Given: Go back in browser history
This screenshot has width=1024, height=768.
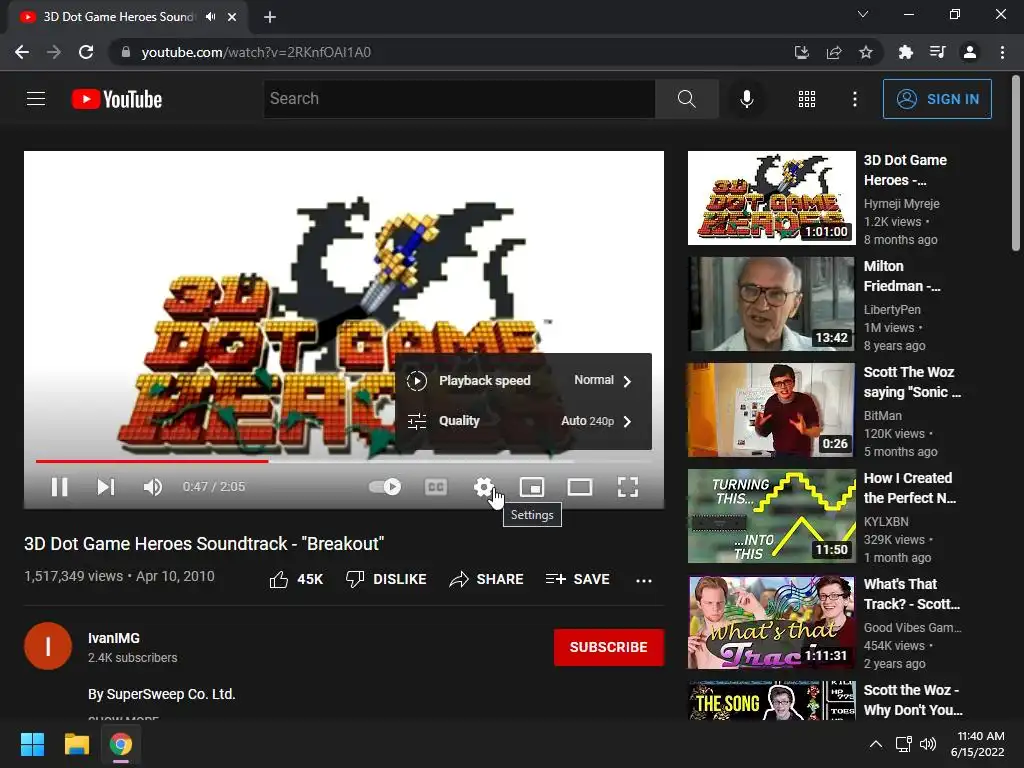Looking at the screenshot, I should pos(22,52).
